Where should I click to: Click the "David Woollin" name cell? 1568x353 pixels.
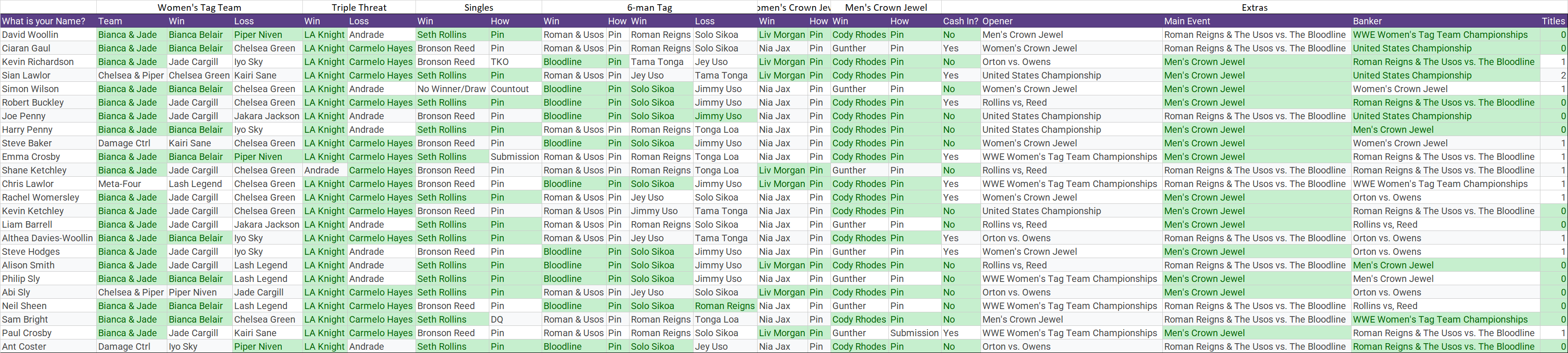tap(30, 35)
